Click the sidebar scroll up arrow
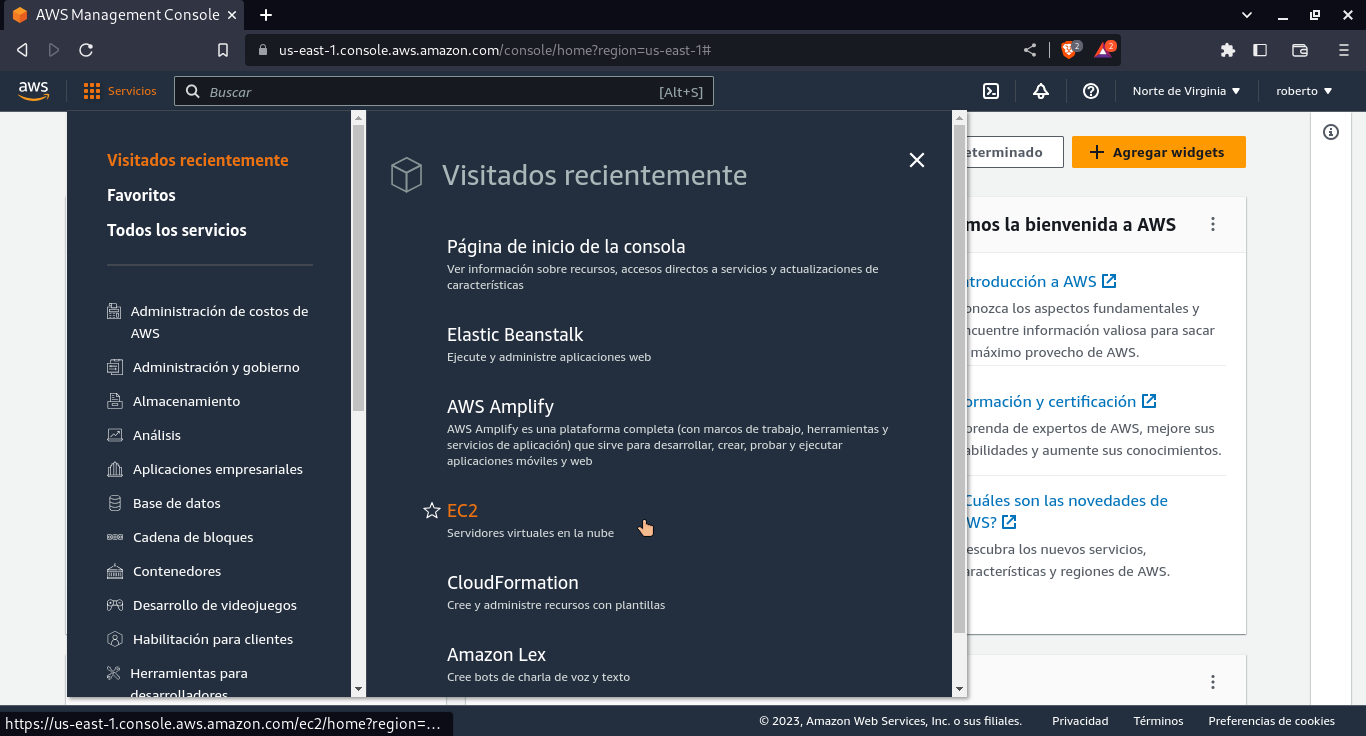 tap(359, 117)
